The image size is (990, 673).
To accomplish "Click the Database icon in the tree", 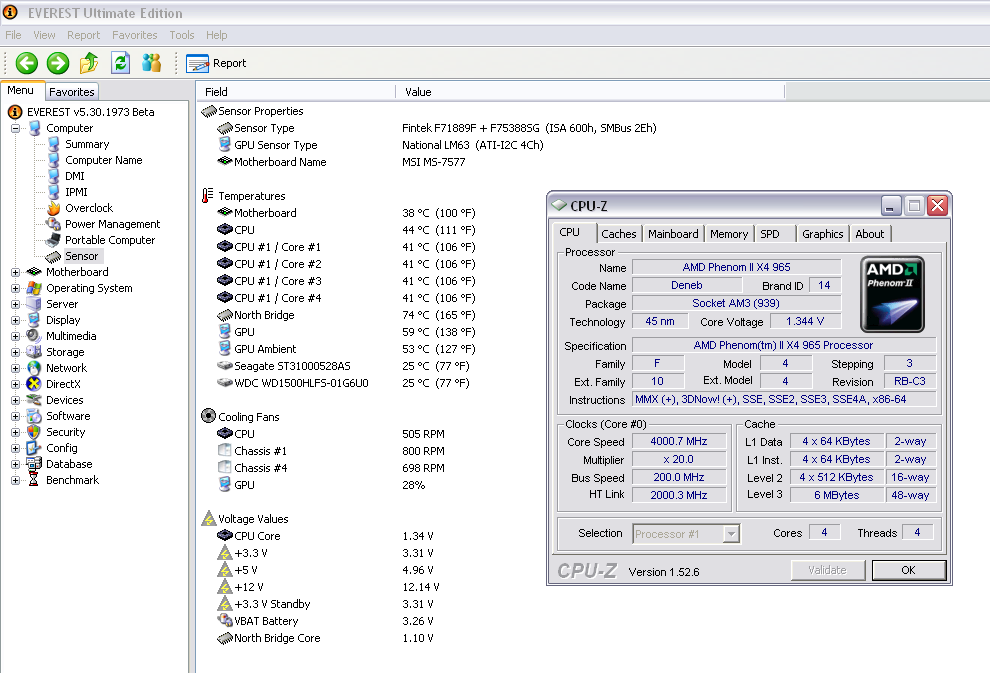I will (34, 464).
